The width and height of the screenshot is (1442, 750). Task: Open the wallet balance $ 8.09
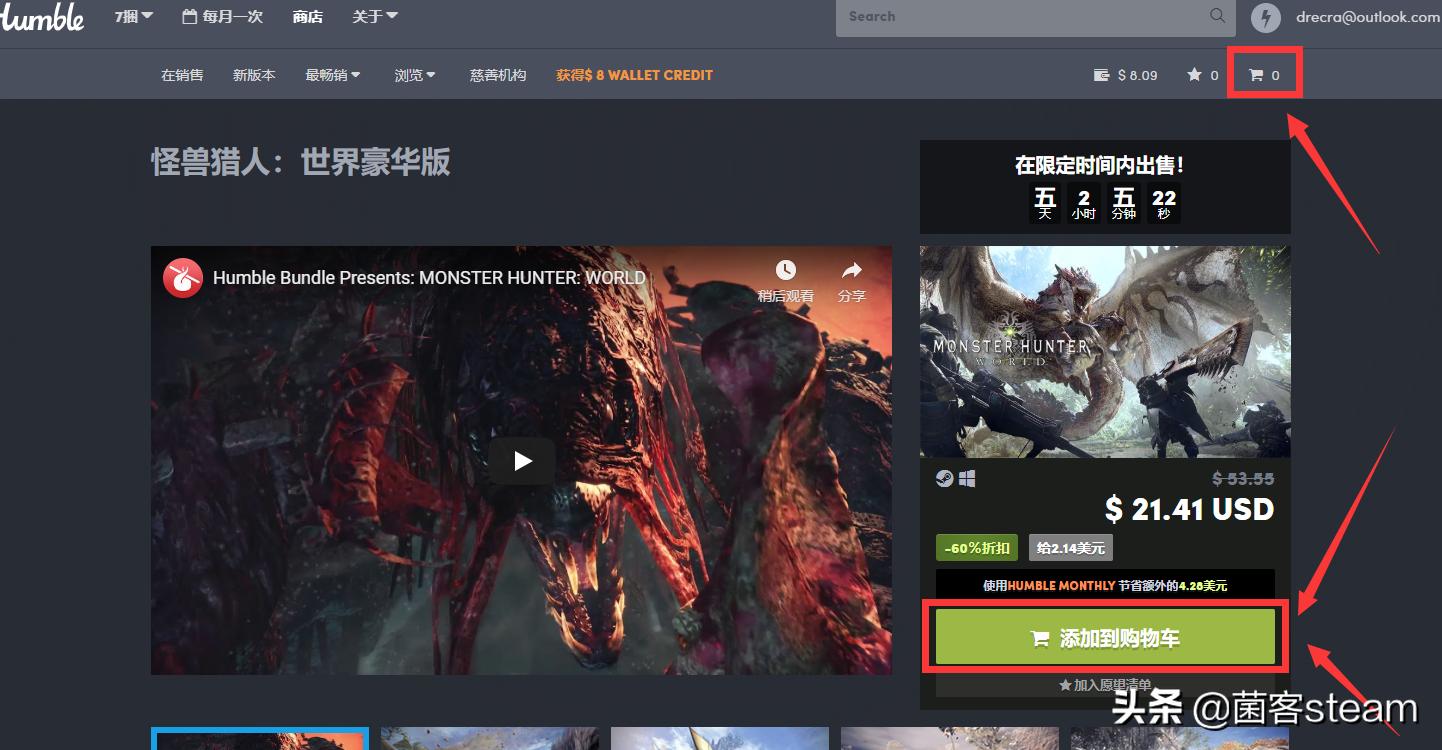pyautogui.click(x=1126, y=75)
